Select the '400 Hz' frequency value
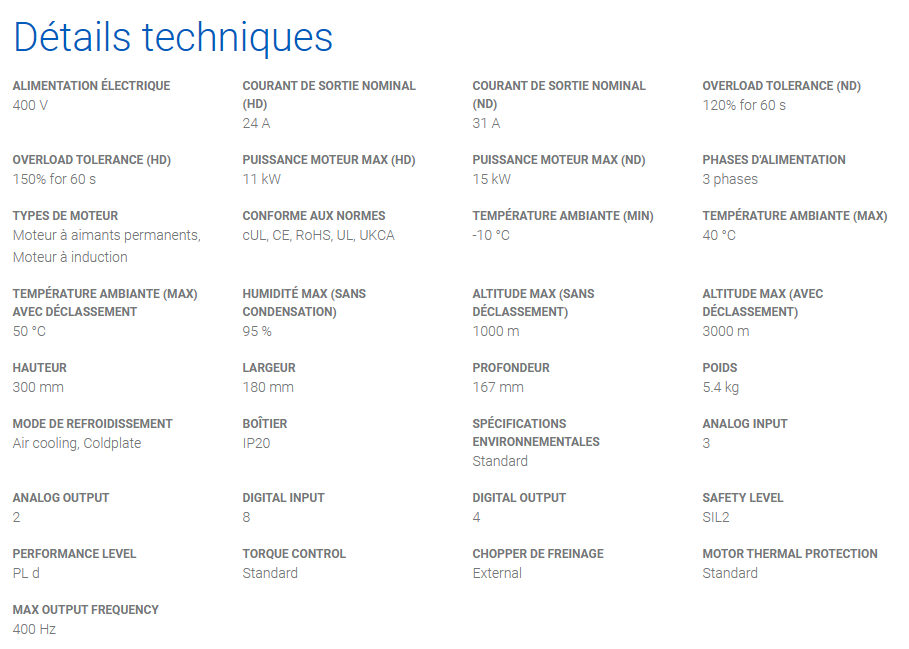 (x=34, y=630)
